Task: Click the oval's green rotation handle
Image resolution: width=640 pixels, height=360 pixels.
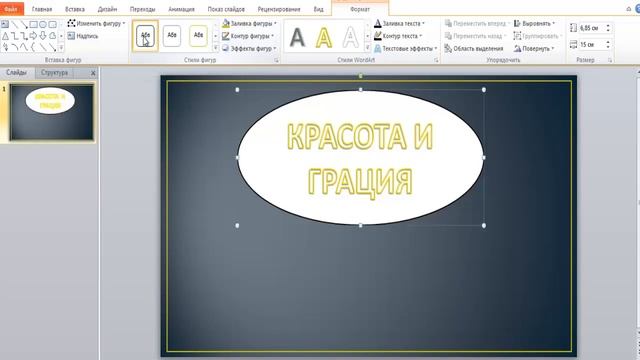Action: click(360, 76)
